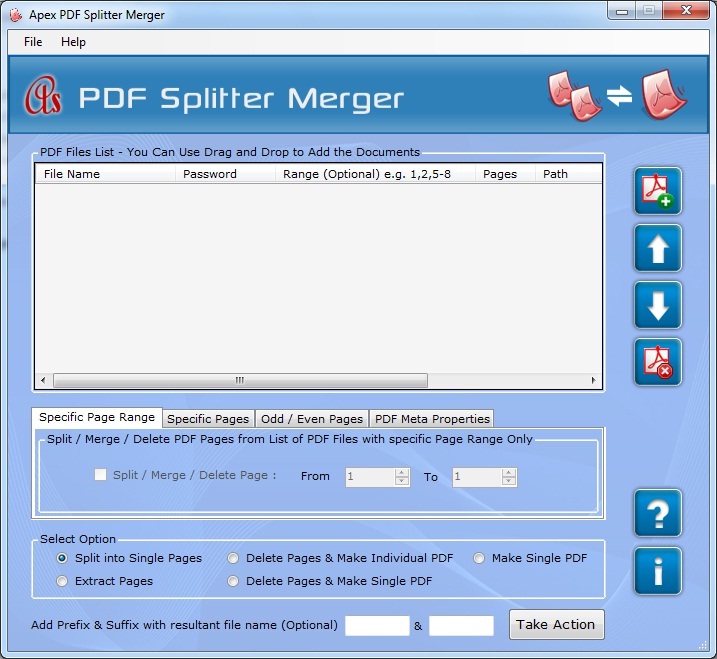717x659 pixels.
Task: Enable Split / Merge / Delete Page checkbox
Action: point(101,475)
